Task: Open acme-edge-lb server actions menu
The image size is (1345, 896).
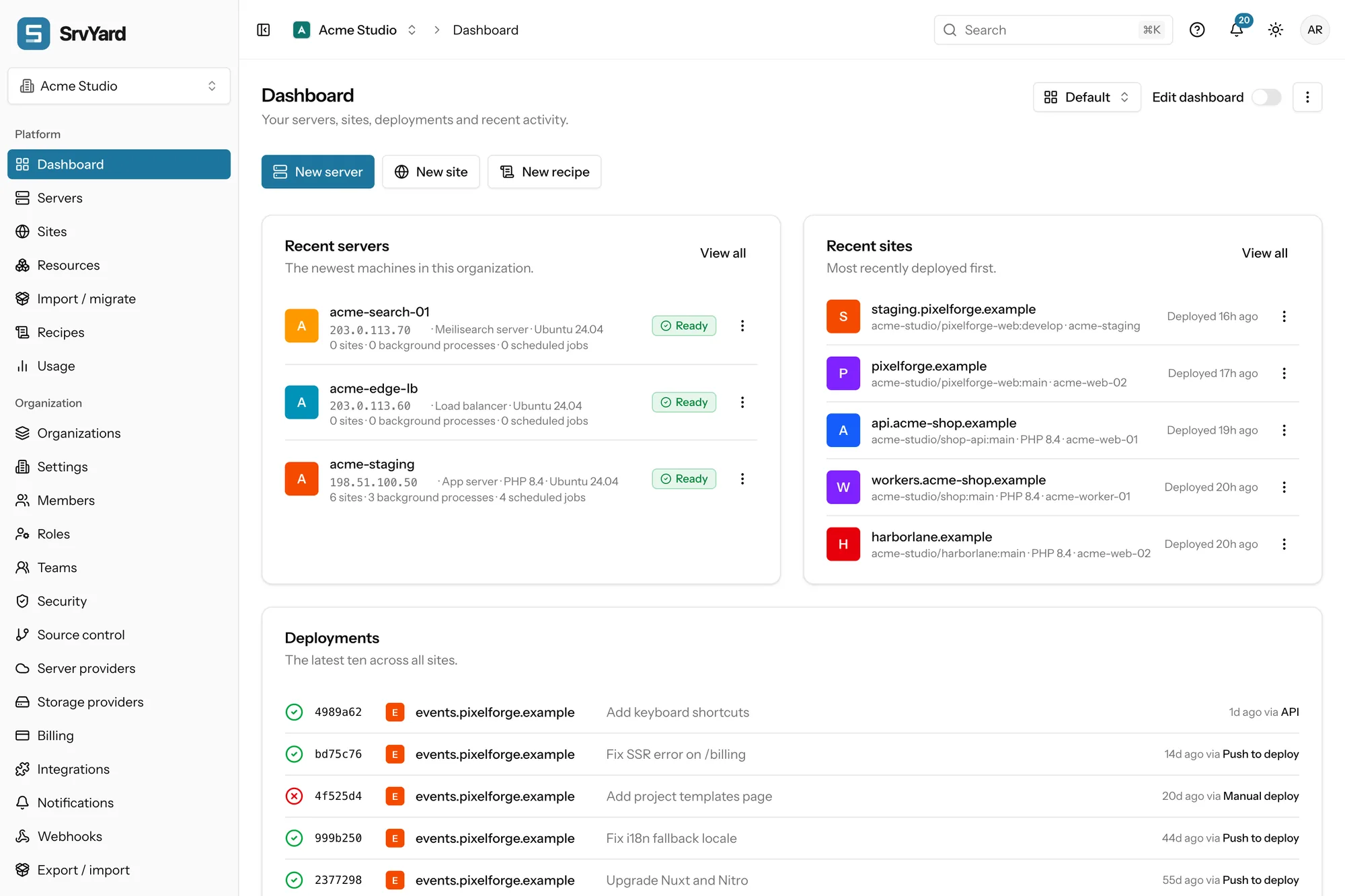Action: pyautogui.click(x=742, y=402)
